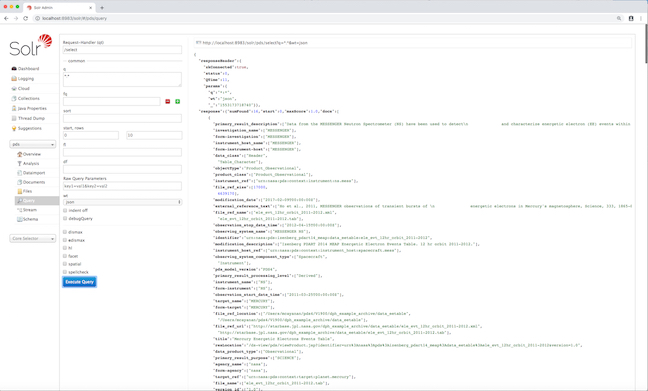Click the q query text area
The image size is (648, 391).
122,79
